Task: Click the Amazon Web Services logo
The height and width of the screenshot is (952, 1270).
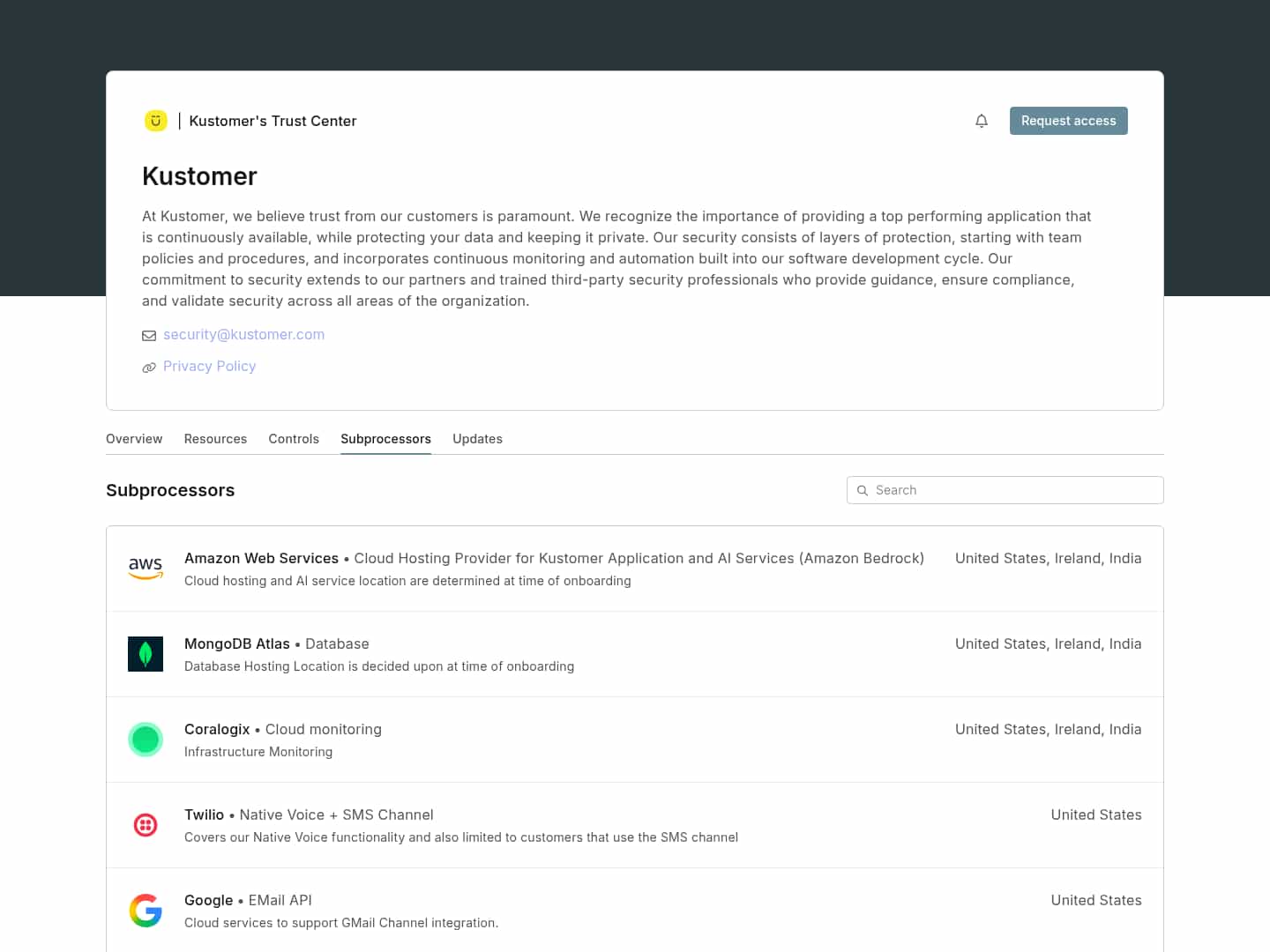Action: pyautogui.click(x=146, y=569)
